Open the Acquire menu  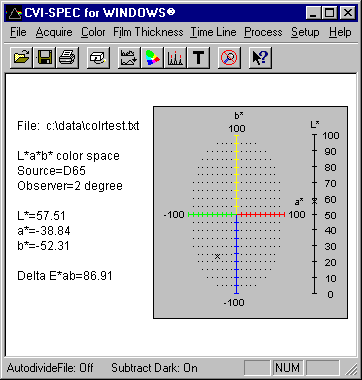[54, 32]
